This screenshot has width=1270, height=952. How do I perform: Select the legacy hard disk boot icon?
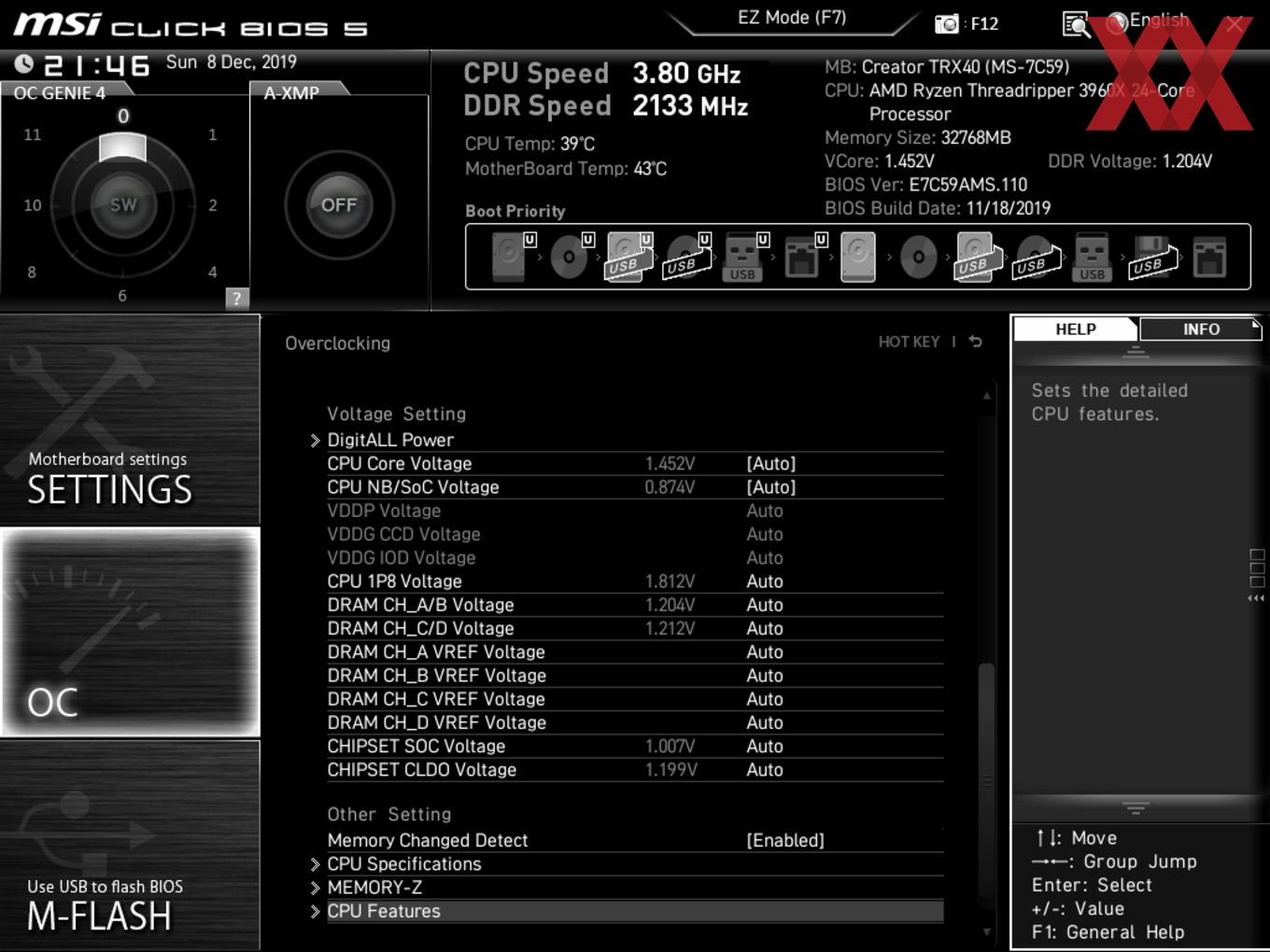point(858,257)
